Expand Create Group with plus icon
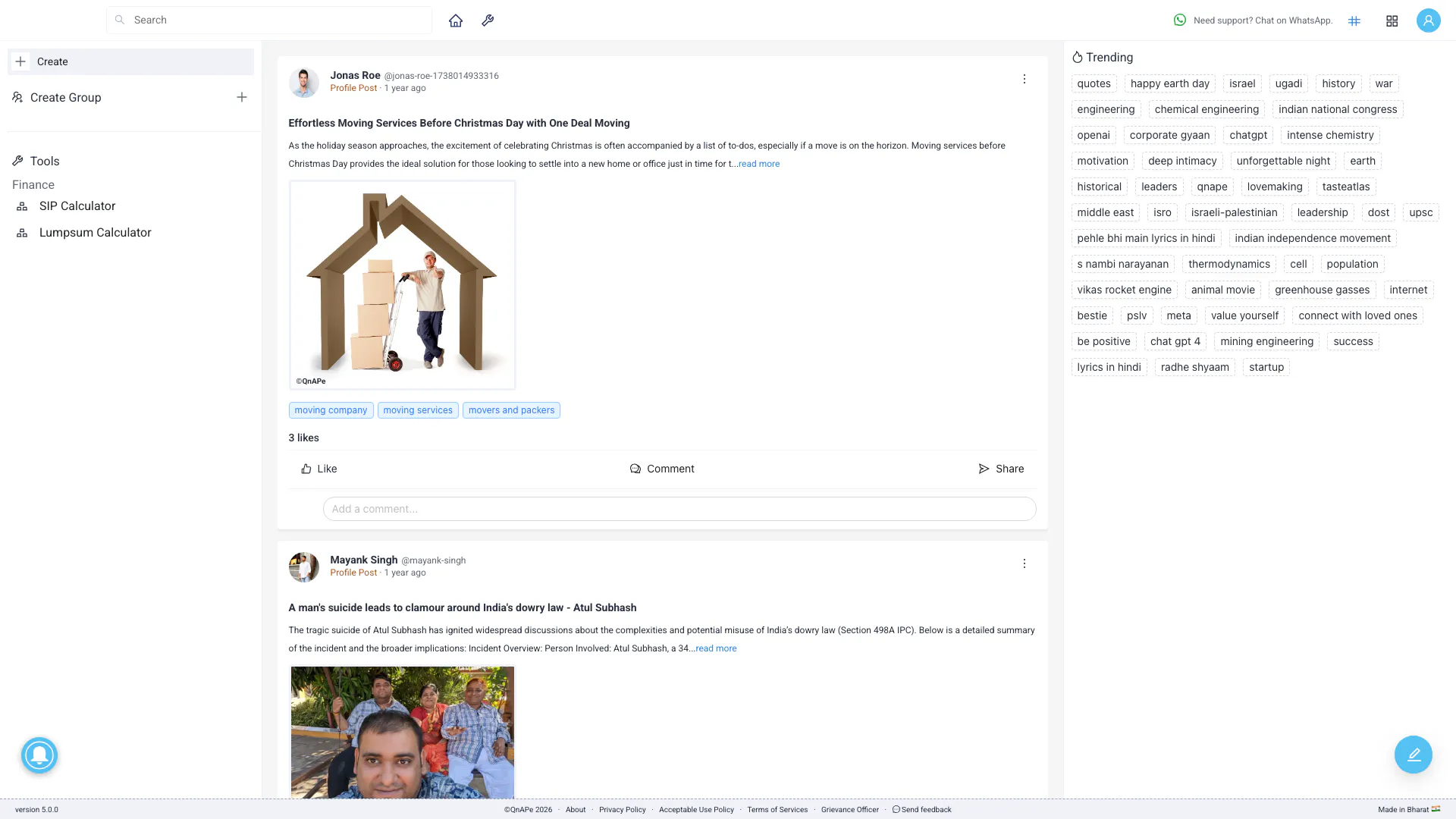Image resolution: width=1456 pixels, height=819 pixels. [x=241, y=97]
